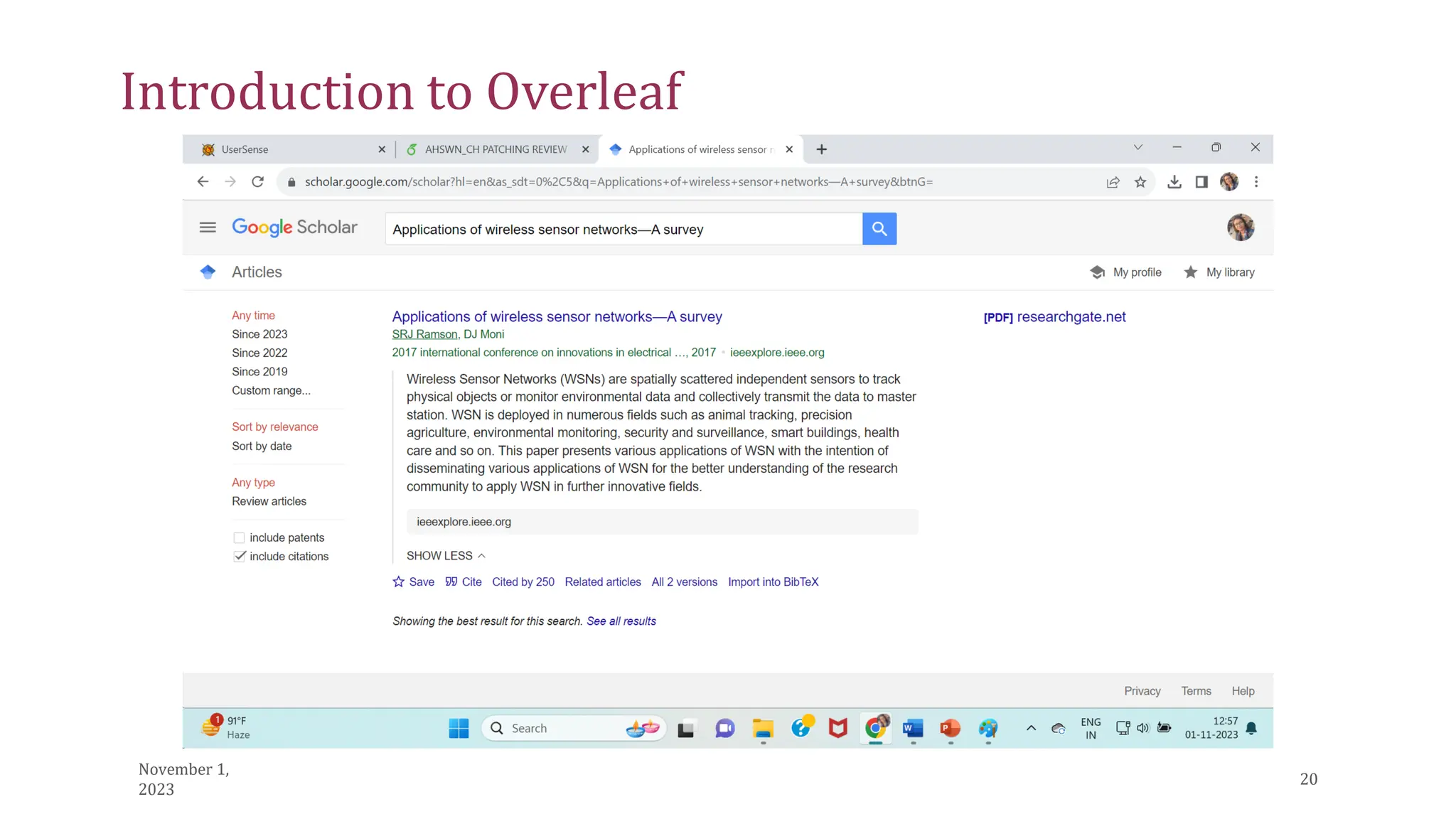Bookmark this page with the star icon
Image resolution: width=1456 pixels, height=819 pixels.
pyautogui.click(x=1140, y=182)
